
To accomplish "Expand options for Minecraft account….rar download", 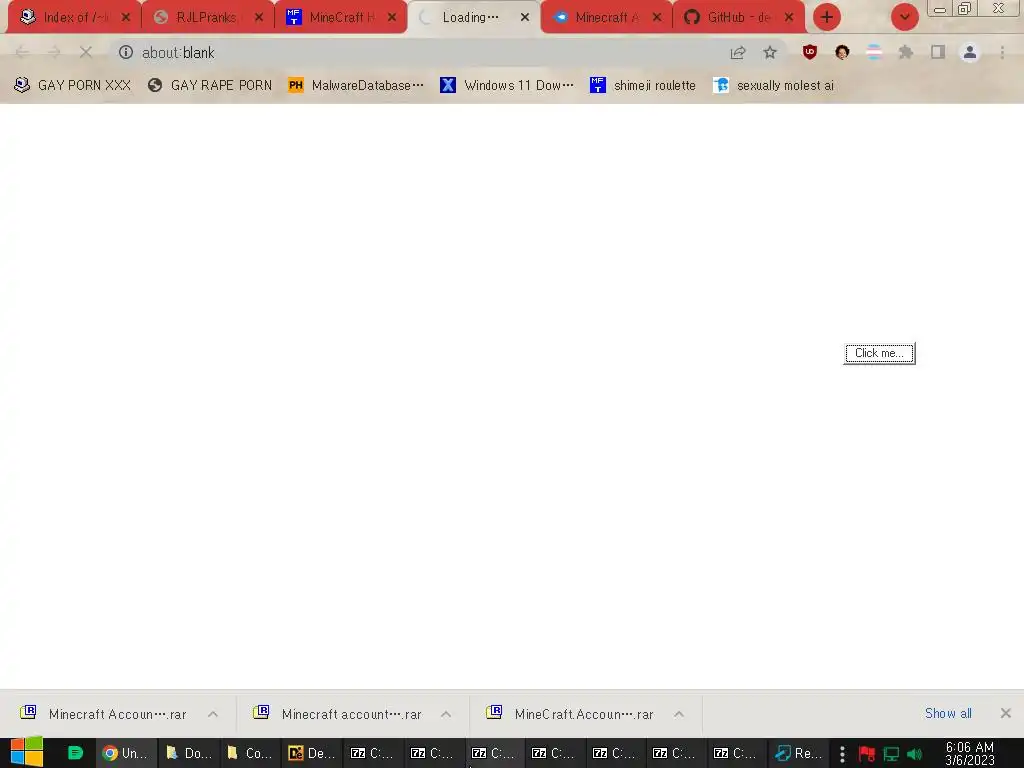I will (446, 714).
